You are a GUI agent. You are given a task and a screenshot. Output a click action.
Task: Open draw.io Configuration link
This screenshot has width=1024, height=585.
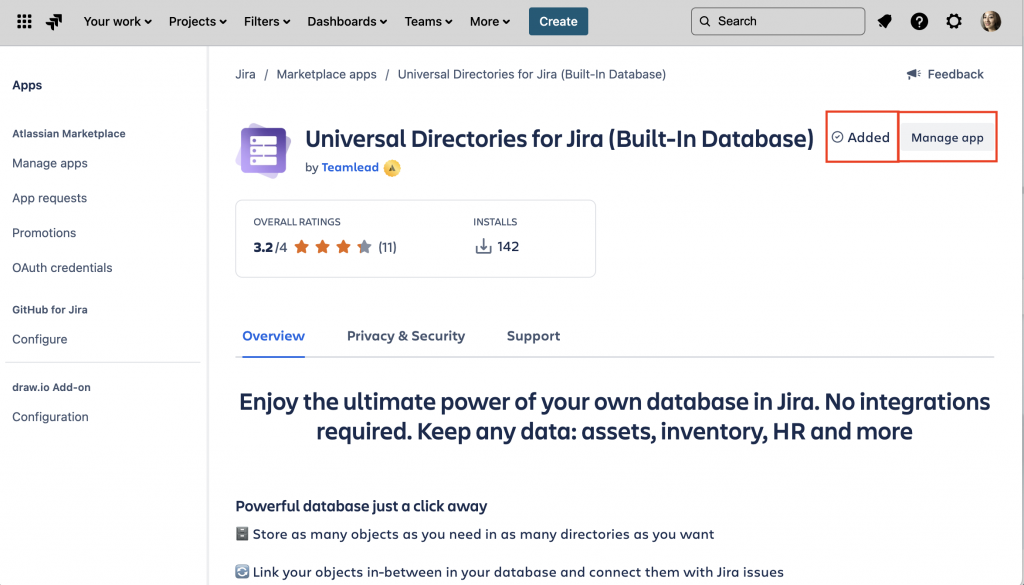(x=50, y=417)
